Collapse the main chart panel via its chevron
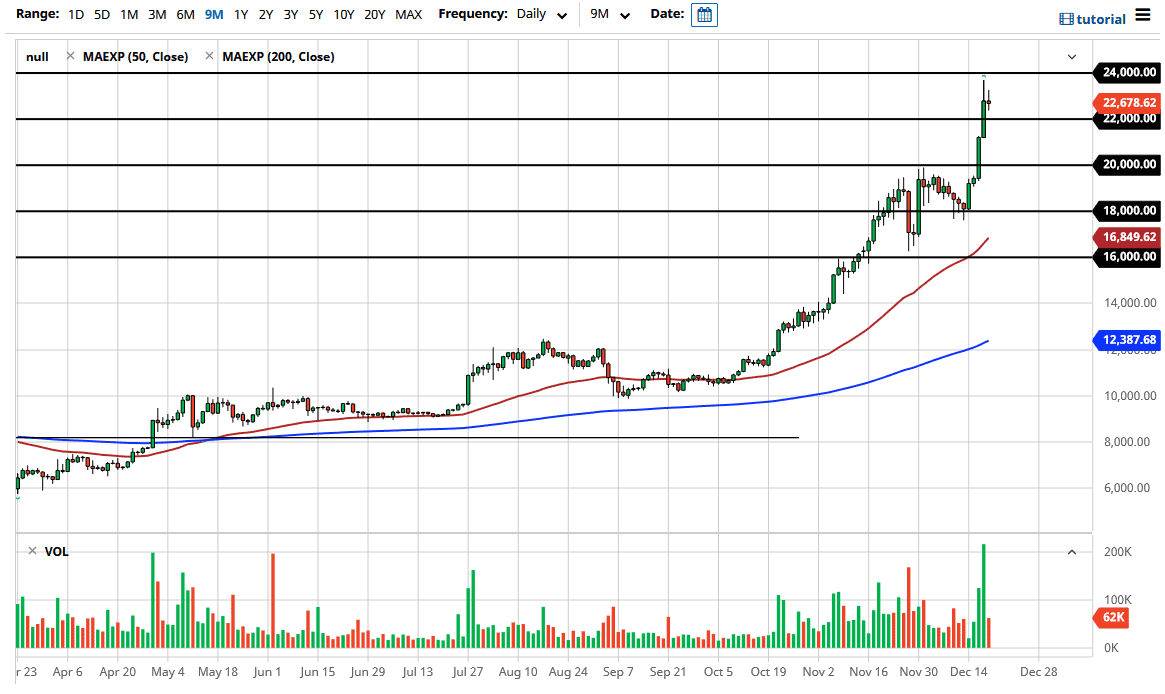 (x=1071, y=57)
